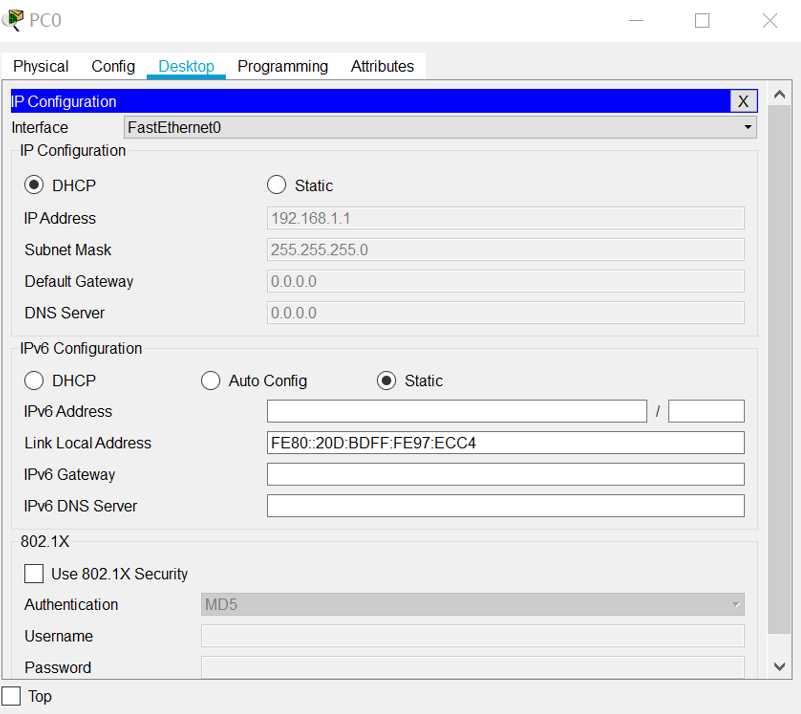
Task: Click the IP Configuration title bar
Action: [x=370, y=101]
